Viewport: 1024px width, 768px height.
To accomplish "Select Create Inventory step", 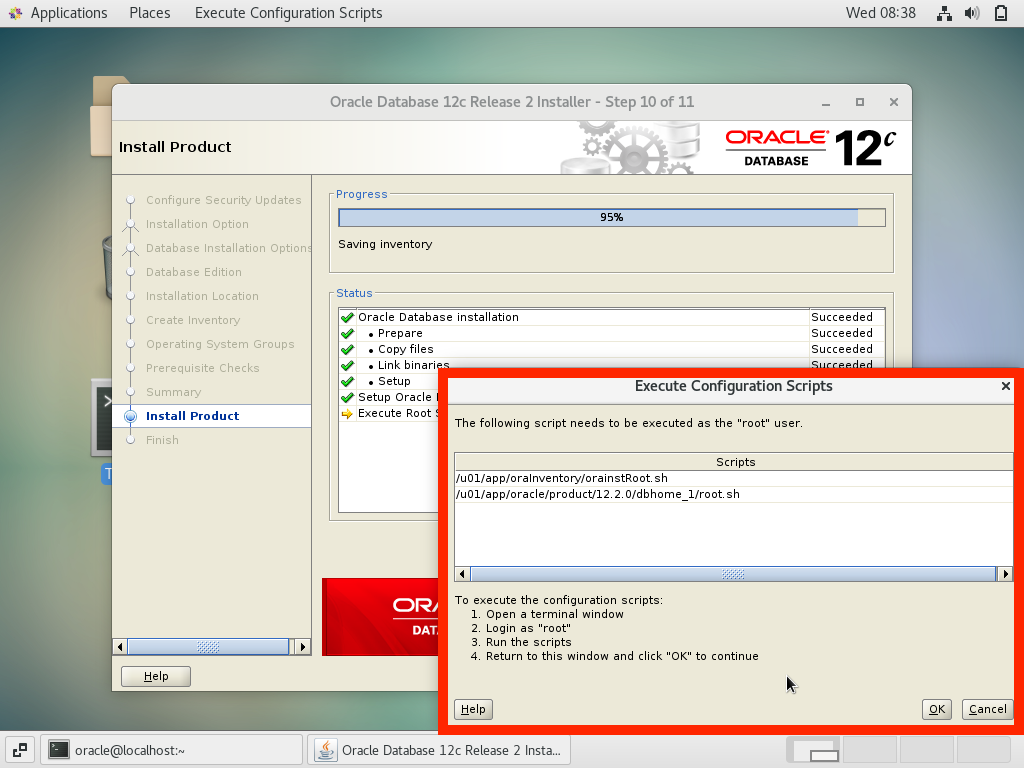I will pos(193,320).
